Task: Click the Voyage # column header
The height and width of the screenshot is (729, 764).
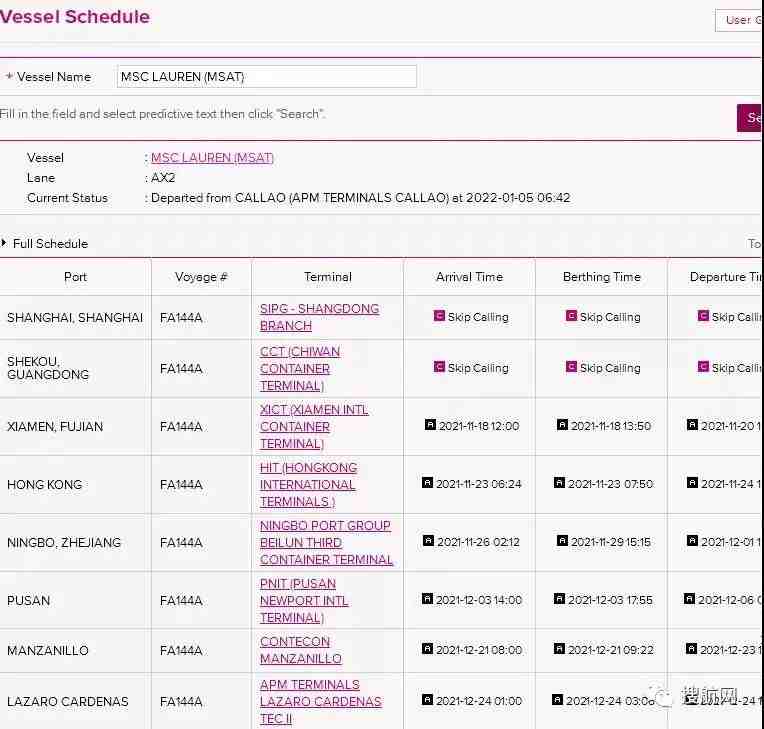Action: click(x=201, y=277)
